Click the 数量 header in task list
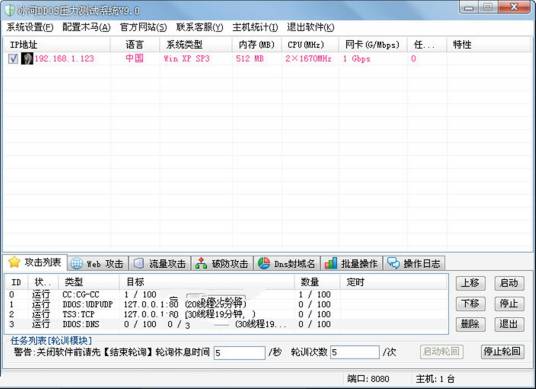Viewport: 536px width, 389px height. [x=317, y=282]
